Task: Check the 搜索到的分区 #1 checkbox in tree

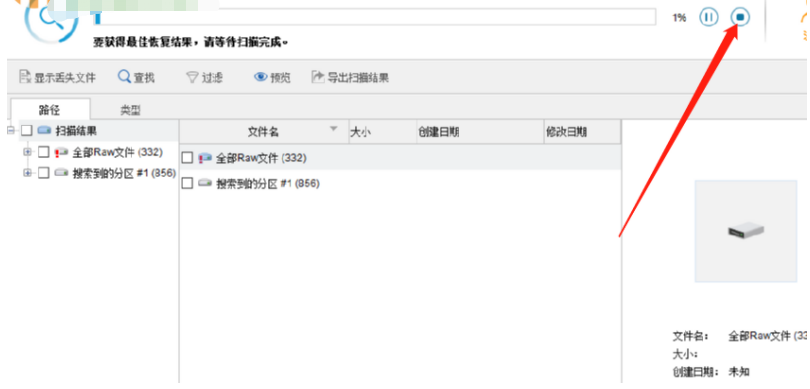Action: (x=43, y=173)
